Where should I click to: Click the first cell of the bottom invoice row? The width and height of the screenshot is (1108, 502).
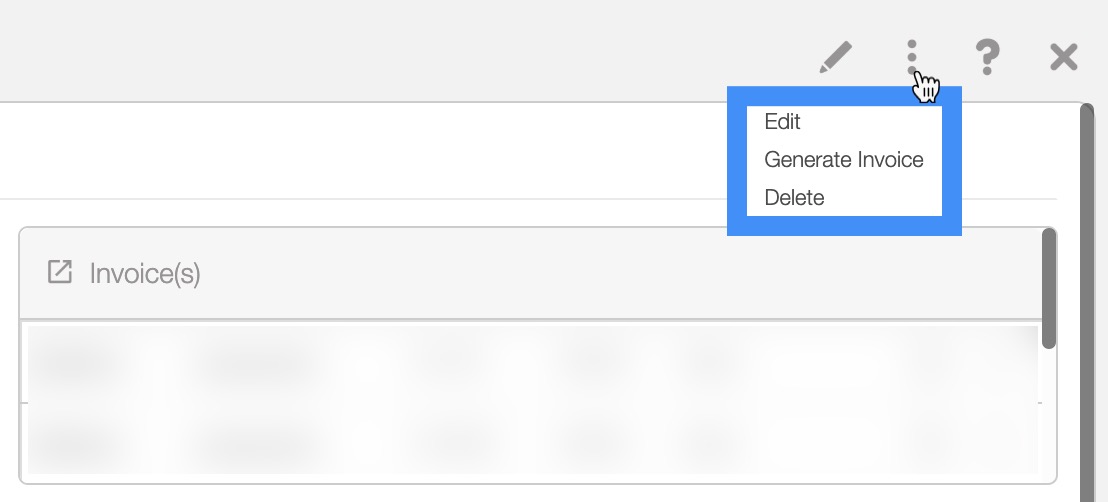tap(75, 440)
